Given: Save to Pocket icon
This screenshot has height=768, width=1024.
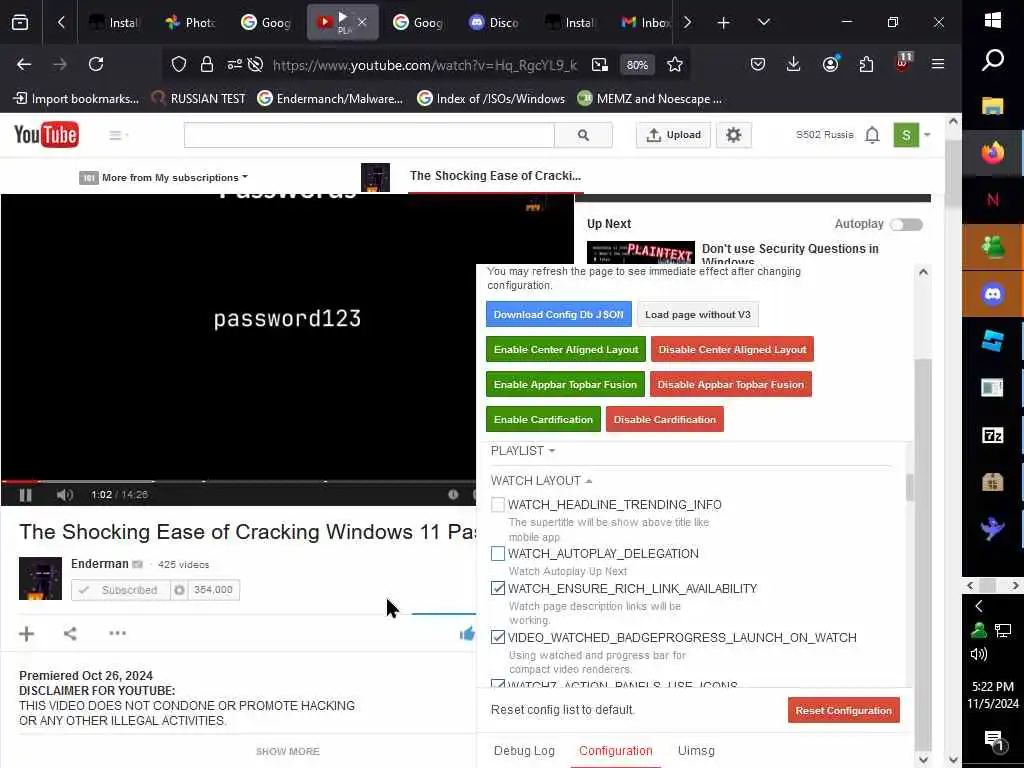Looking at the screenshot, I should 758,64.
